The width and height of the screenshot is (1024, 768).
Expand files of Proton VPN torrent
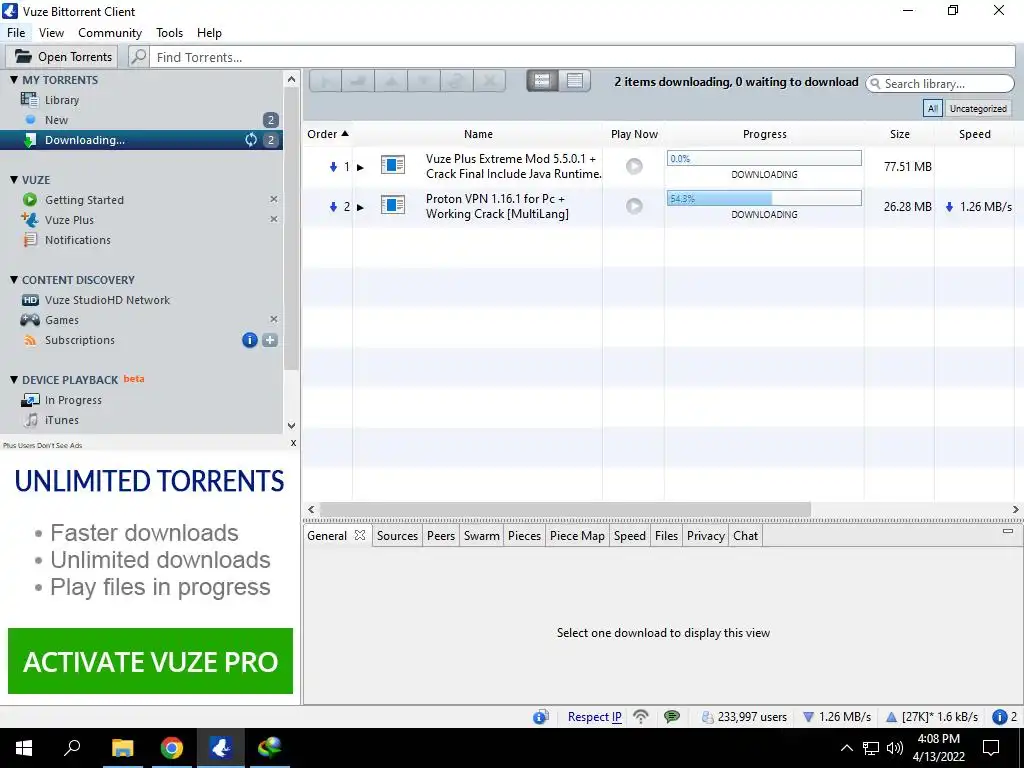pos(360,207)
